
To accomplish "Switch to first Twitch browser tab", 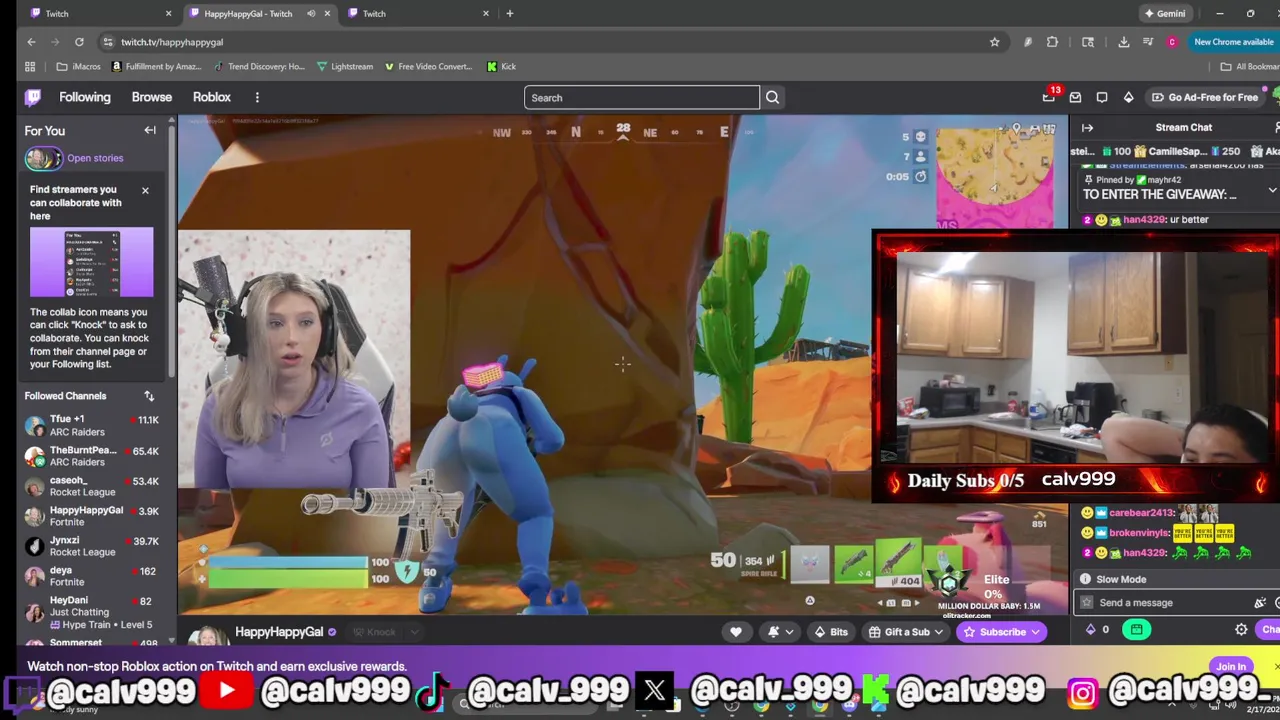I will (x=98, y=13).
